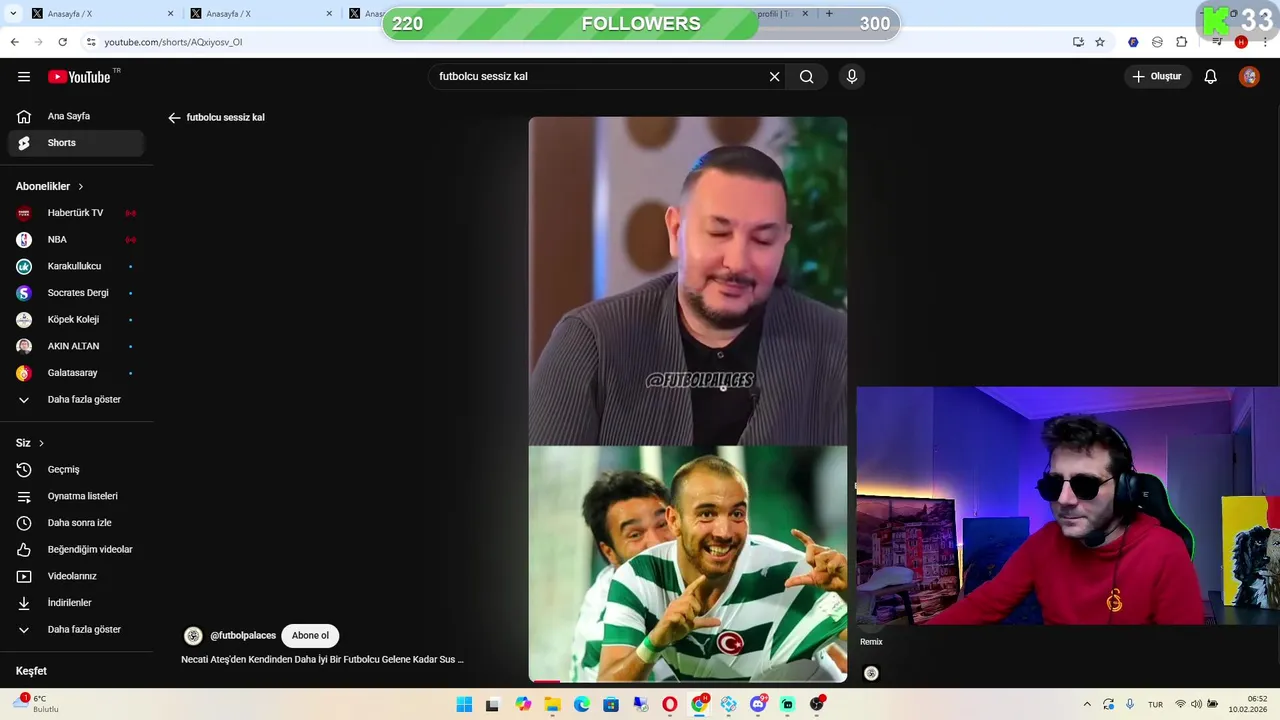Open Beğendiğim videolar

click(76, 549)
